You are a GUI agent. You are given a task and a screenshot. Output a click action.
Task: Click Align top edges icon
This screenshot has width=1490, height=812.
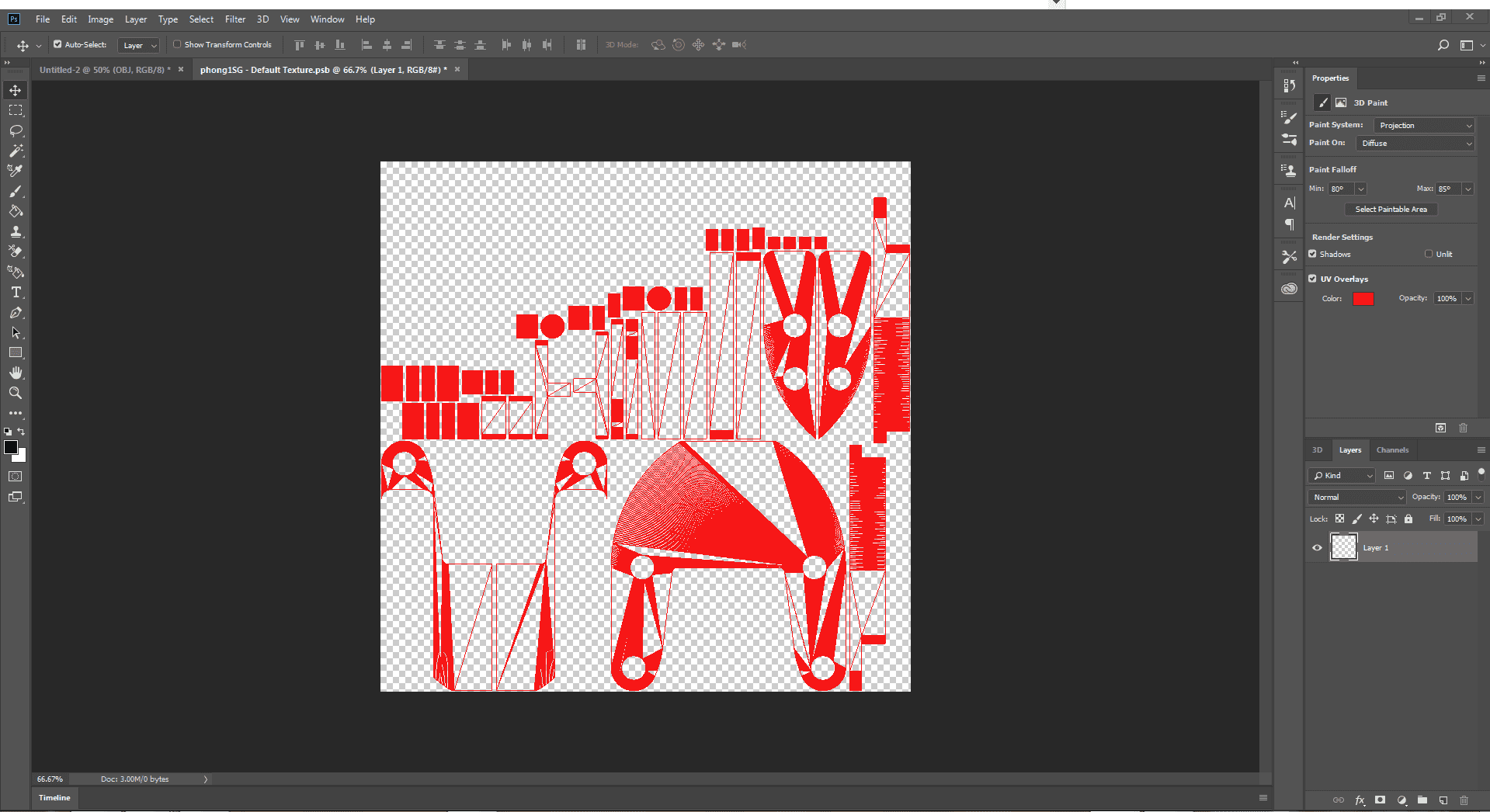300,45
